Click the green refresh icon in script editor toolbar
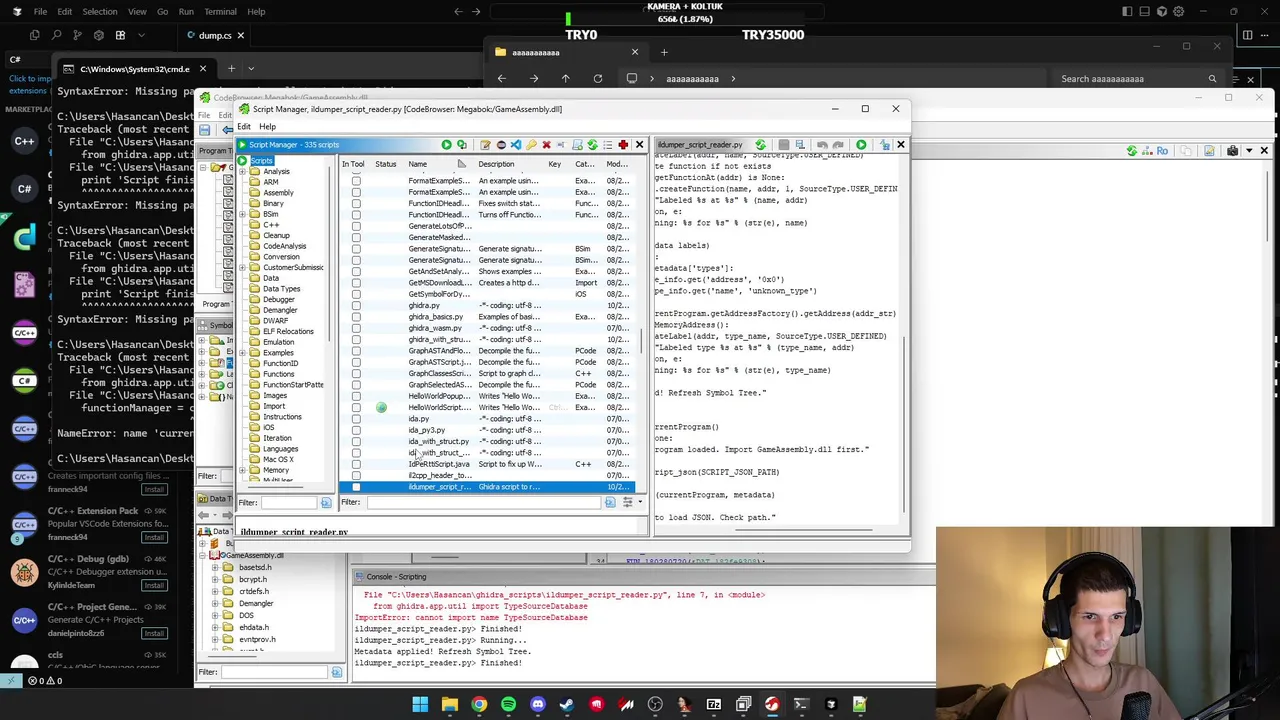Image resolution: width=1280 pixels, height=720 pixels. click(760, 145)
